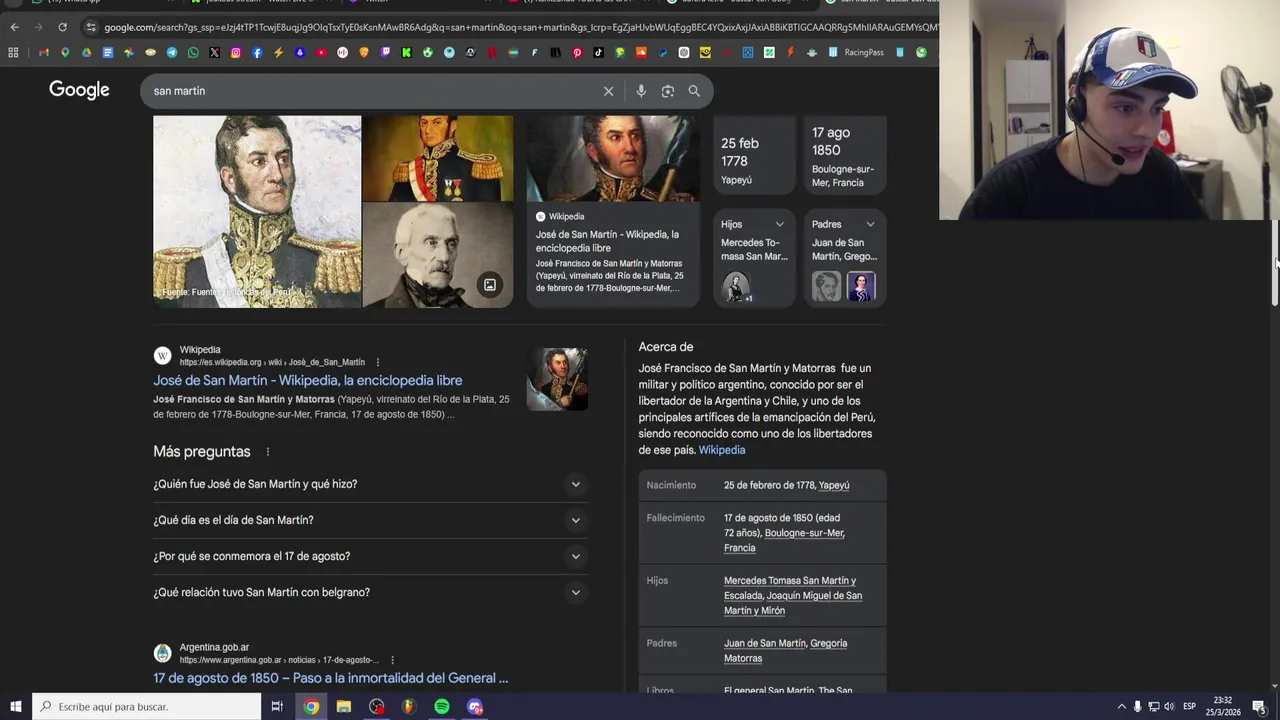This screenshot has height=720, width=1280.
Task: Open the Facebook bookmark icon
Action: (257, 52)
